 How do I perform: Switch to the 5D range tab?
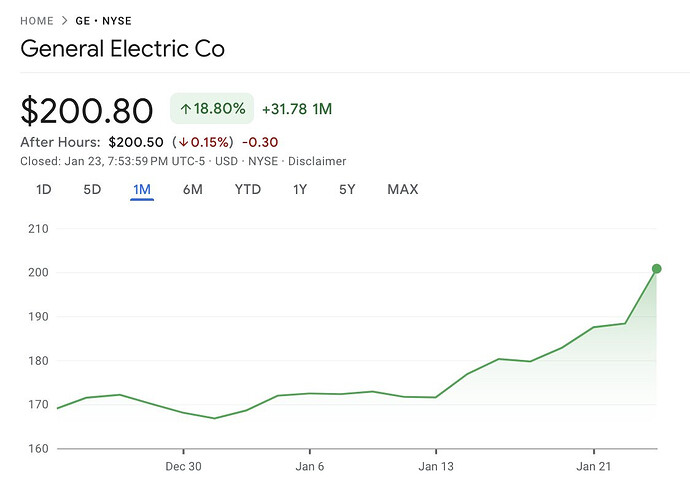coord(92,189)
